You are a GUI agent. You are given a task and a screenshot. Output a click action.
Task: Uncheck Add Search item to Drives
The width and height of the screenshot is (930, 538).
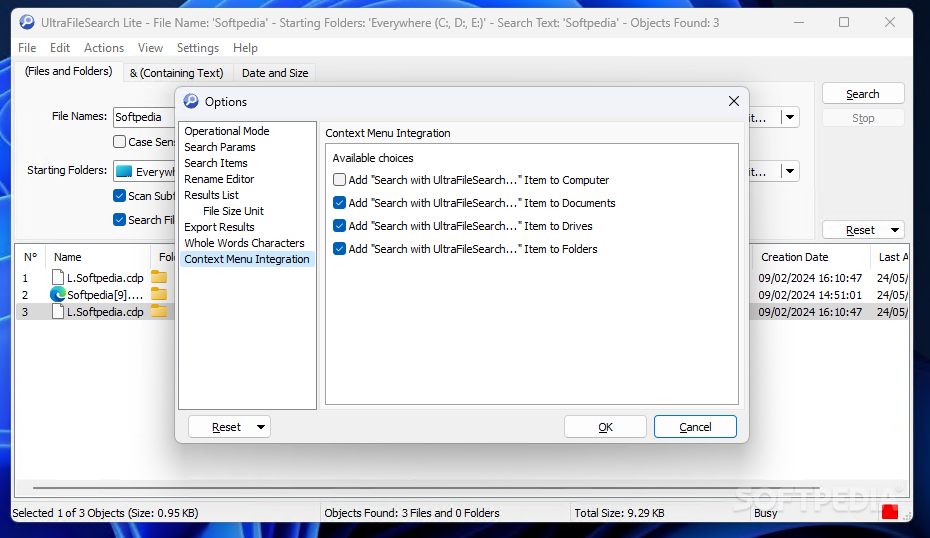pos(339,226)
